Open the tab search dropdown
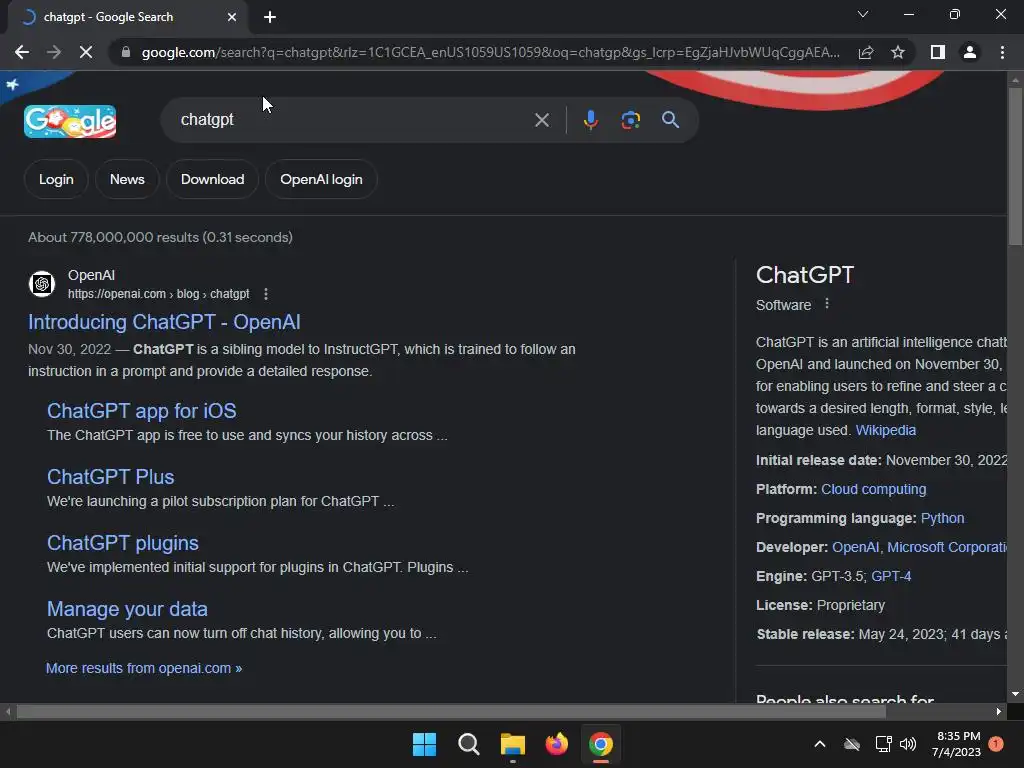 [x=863, y=14]
